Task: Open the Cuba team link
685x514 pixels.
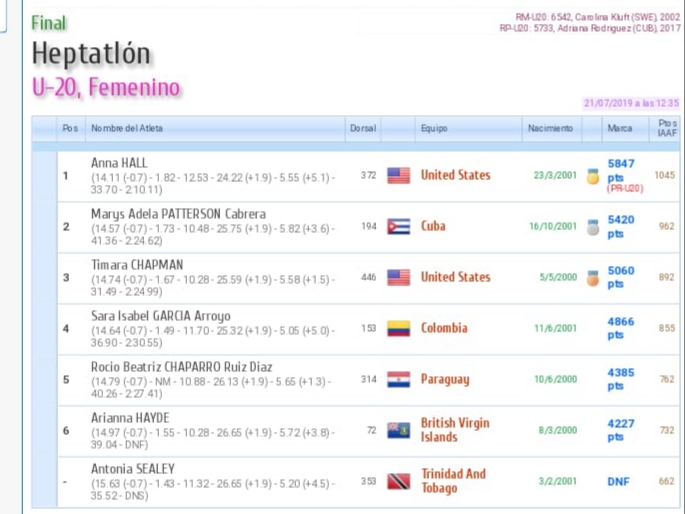Action: coord(433,226)
